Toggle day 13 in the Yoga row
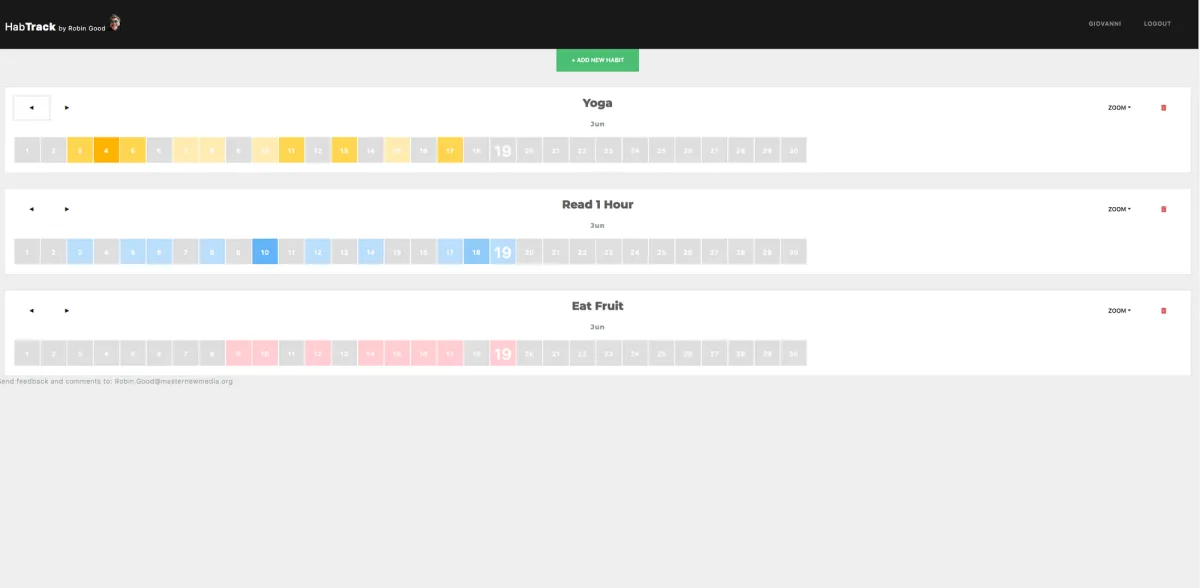Viewport: 1200px width, 588px height. click(x=344, y=150)
